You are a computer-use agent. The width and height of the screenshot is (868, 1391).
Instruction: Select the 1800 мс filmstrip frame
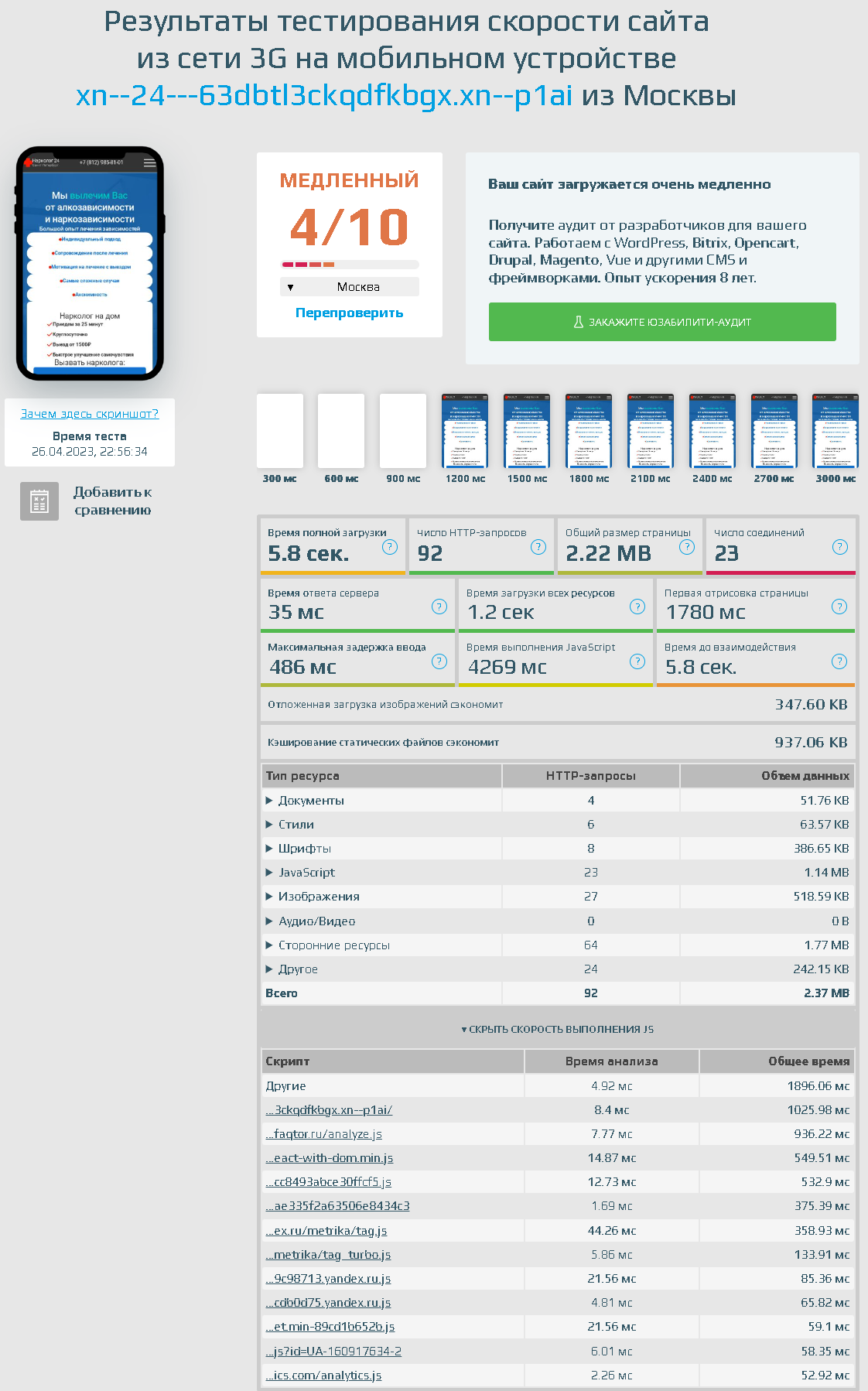tap(589, 431)
